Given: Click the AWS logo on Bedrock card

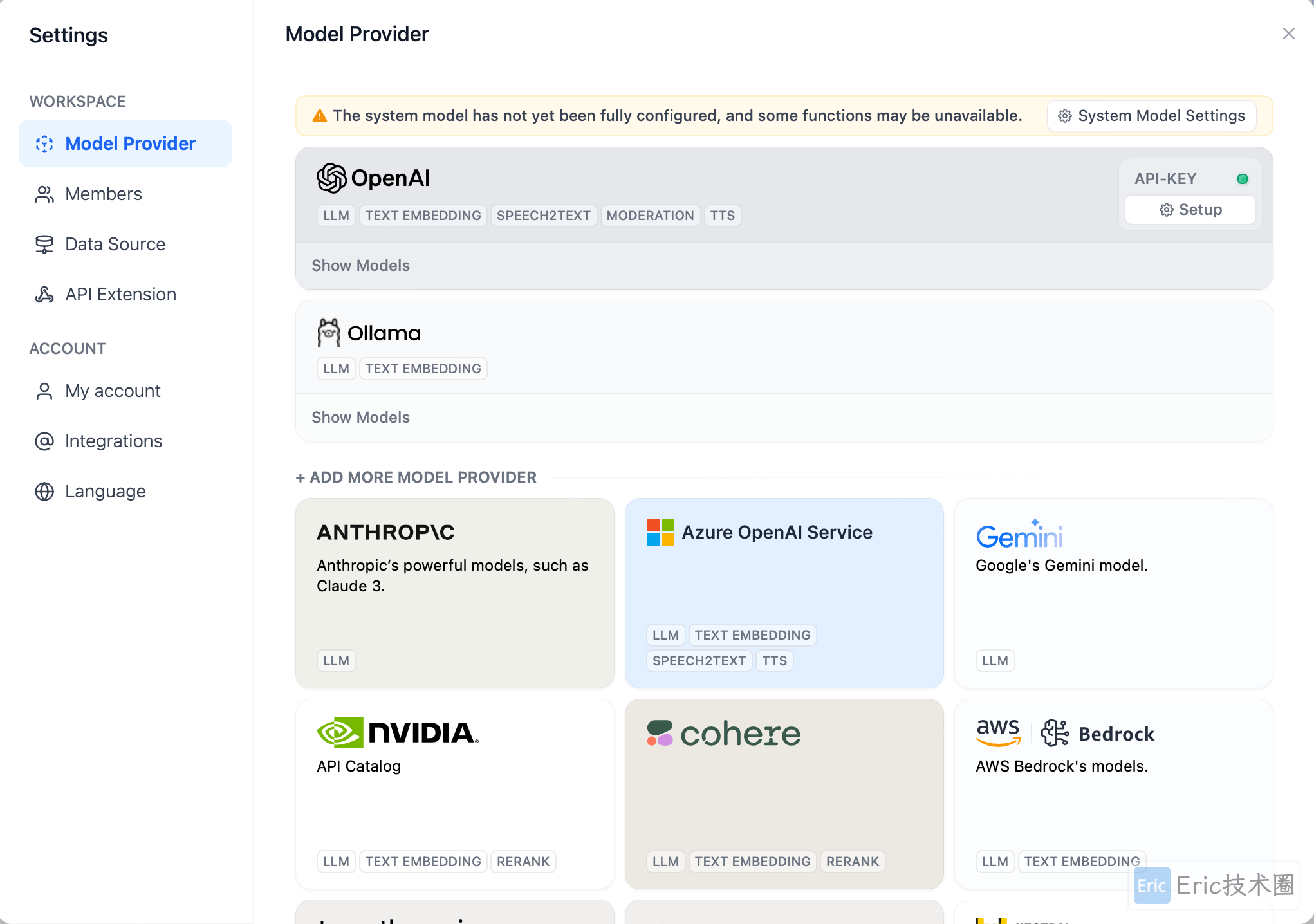Looking at the screenshot, I should (998, 733).
